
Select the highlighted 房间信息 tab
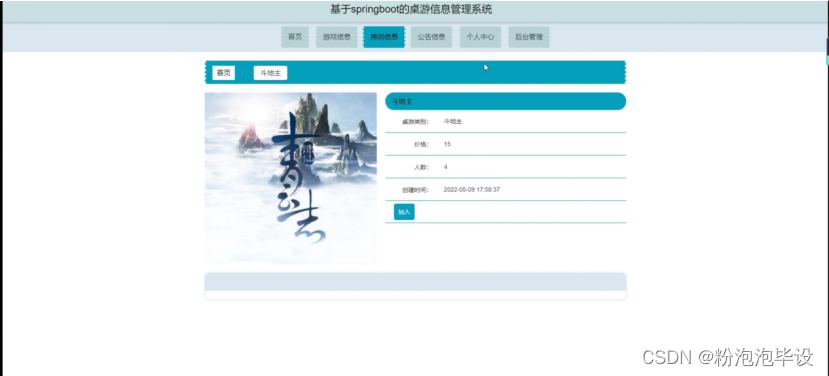point(384,37)
